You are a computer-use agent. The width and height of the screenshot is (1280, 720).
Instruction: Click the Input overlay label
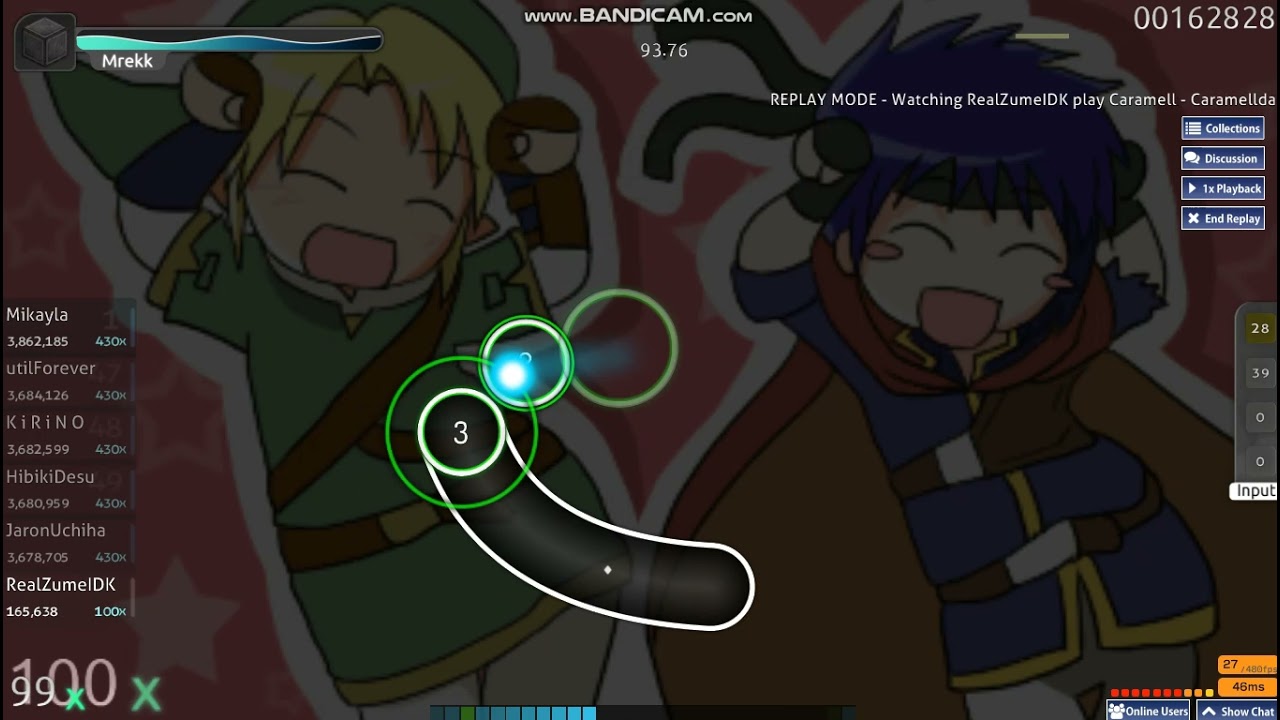pyautogui.click(x=1255, y=491)
